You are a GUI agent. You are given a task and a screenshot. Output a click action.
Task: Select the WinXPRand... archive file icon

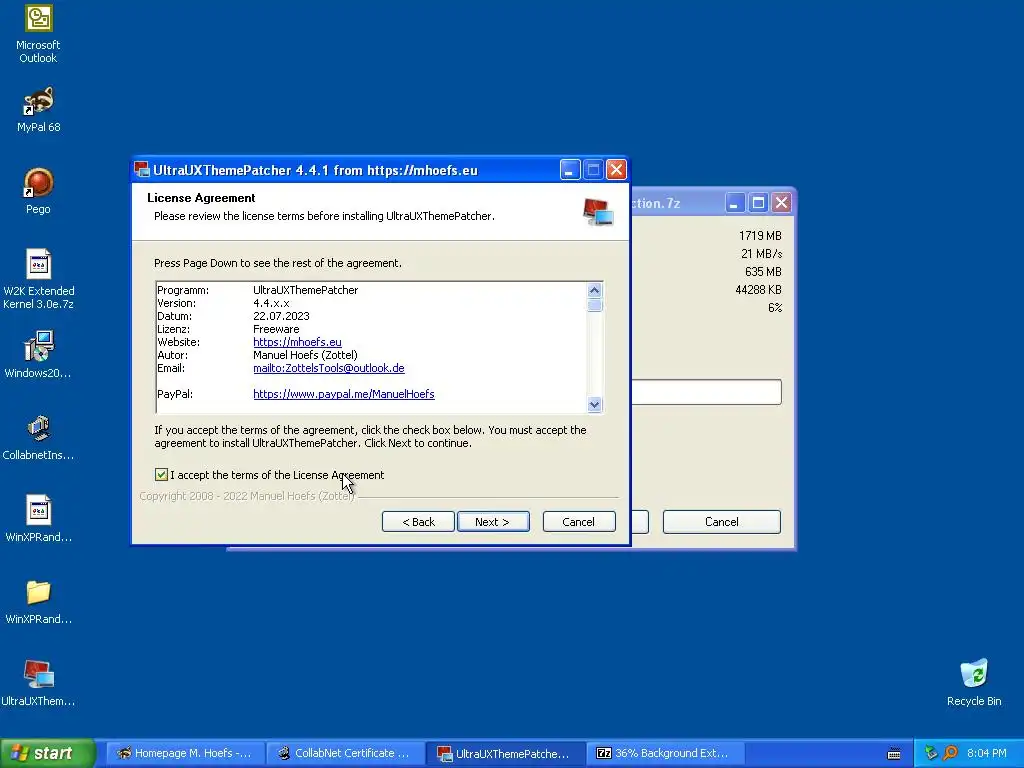point(38,519)
